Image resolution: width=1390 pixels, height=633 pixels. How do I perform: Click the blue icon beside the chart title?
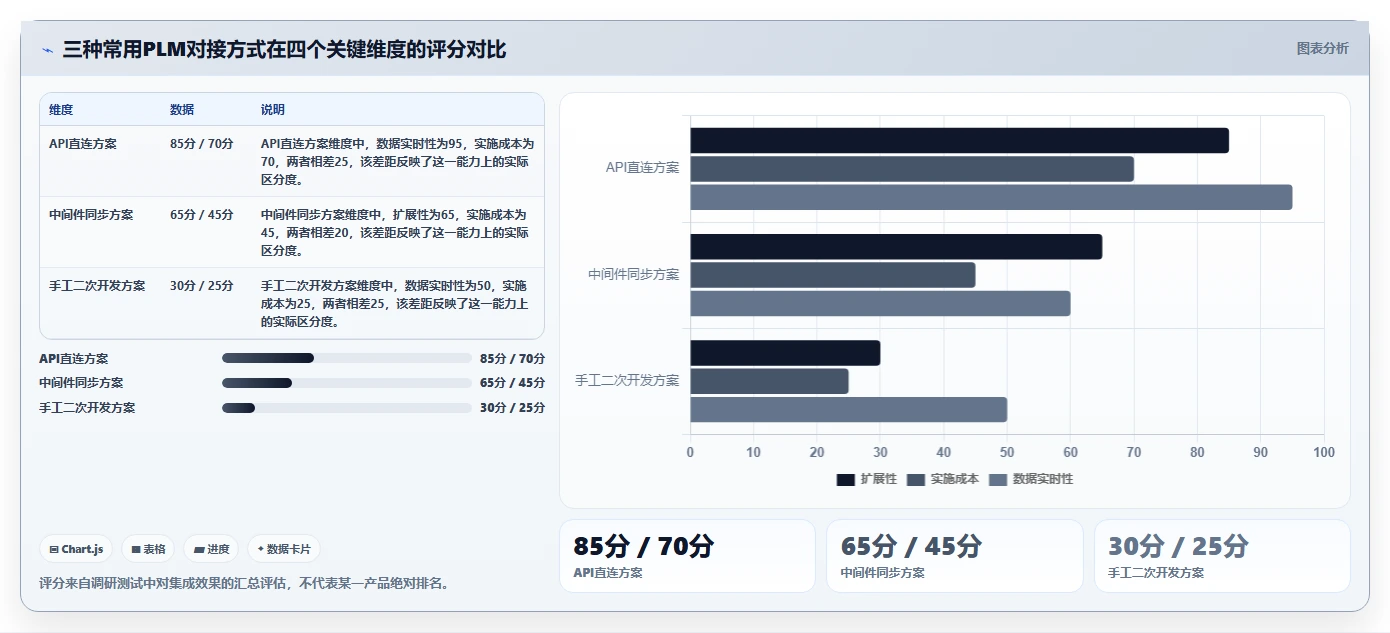click(47, 50)
